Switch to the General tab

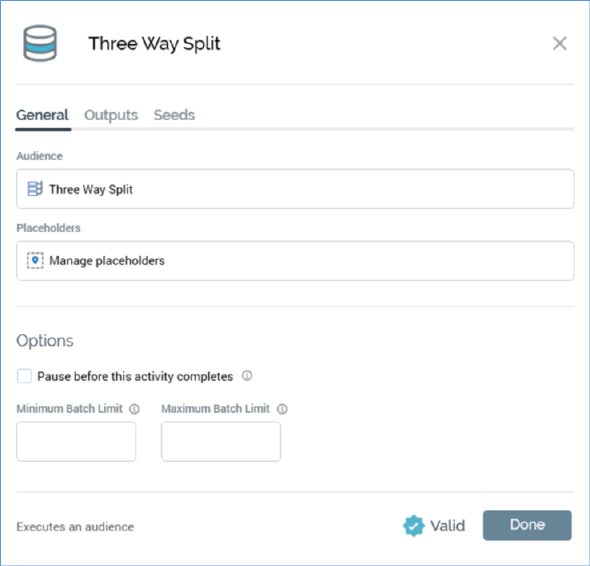[x=43, y=115]
